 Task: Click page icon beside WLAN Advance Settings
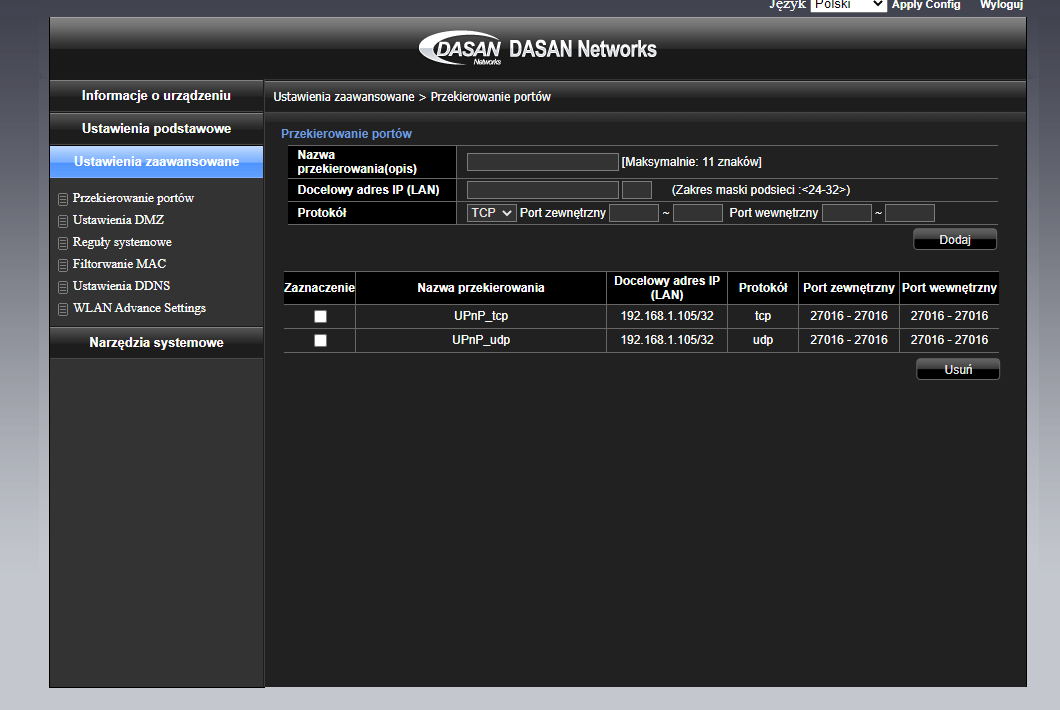pos(63,309)
